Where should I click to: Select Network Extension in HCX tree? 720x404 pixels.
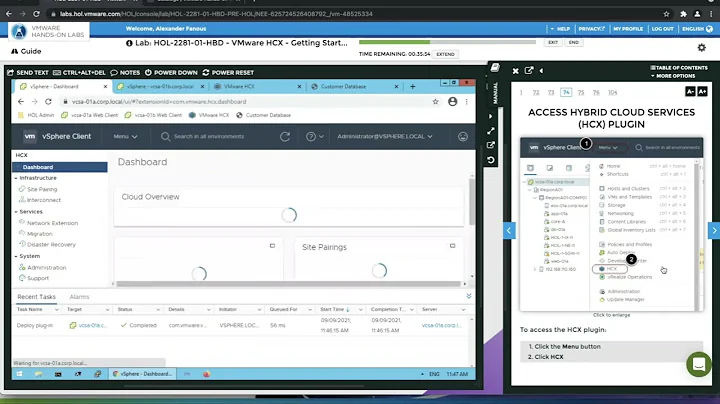point(52,223)
